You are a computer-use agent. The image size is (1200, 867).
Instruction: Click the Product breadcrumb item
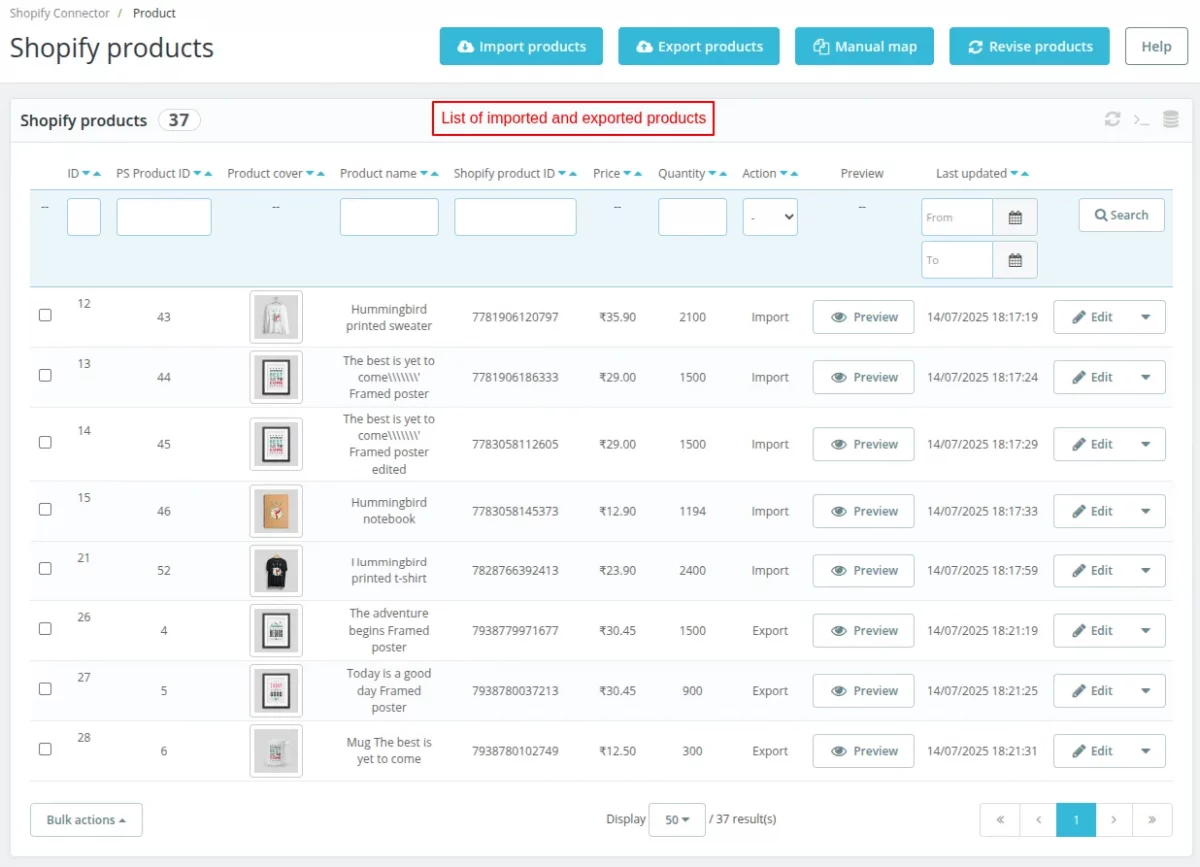click(x=154, y=13)
